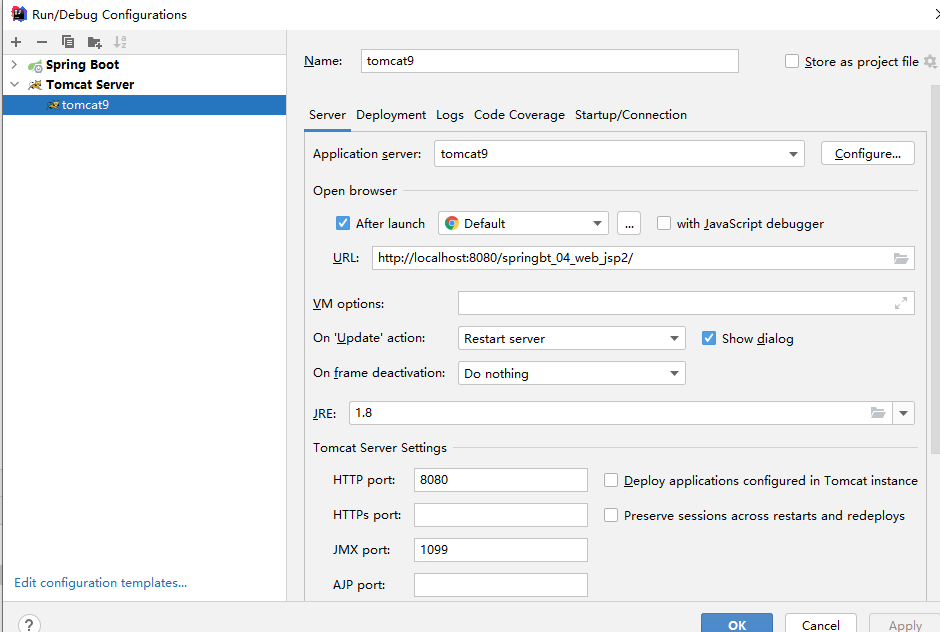
Task: Open Edit configuration templates link
Action: point(101,583)
